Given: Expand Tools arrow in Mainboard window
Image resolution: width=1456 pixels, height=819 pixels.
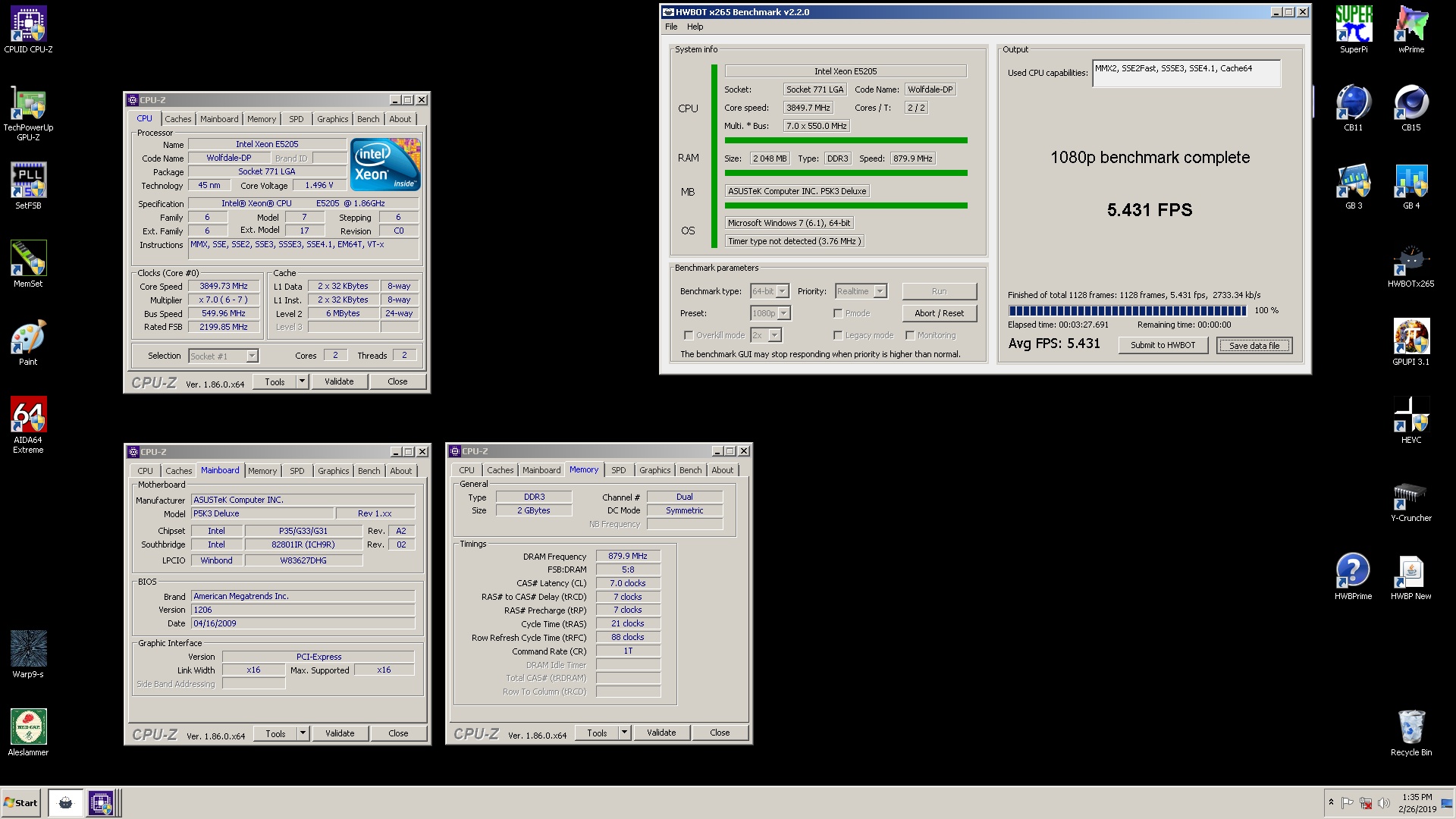Looking at the screenshot, I should [x=303, y=733].
